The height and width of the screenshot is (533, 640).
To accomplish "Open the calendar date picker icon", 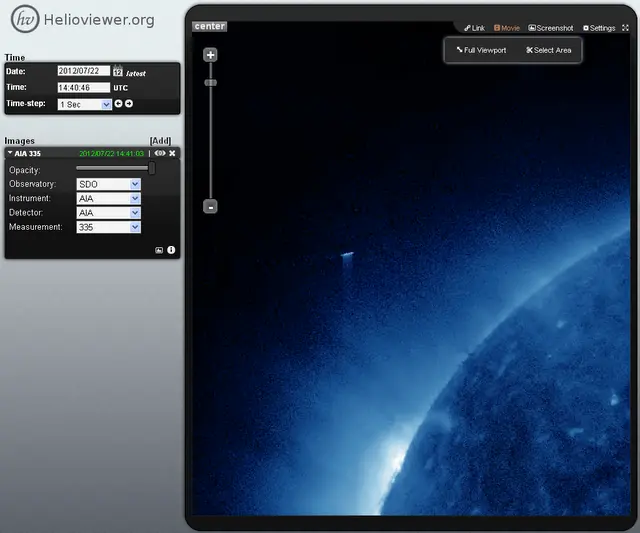I will (118, 71).
